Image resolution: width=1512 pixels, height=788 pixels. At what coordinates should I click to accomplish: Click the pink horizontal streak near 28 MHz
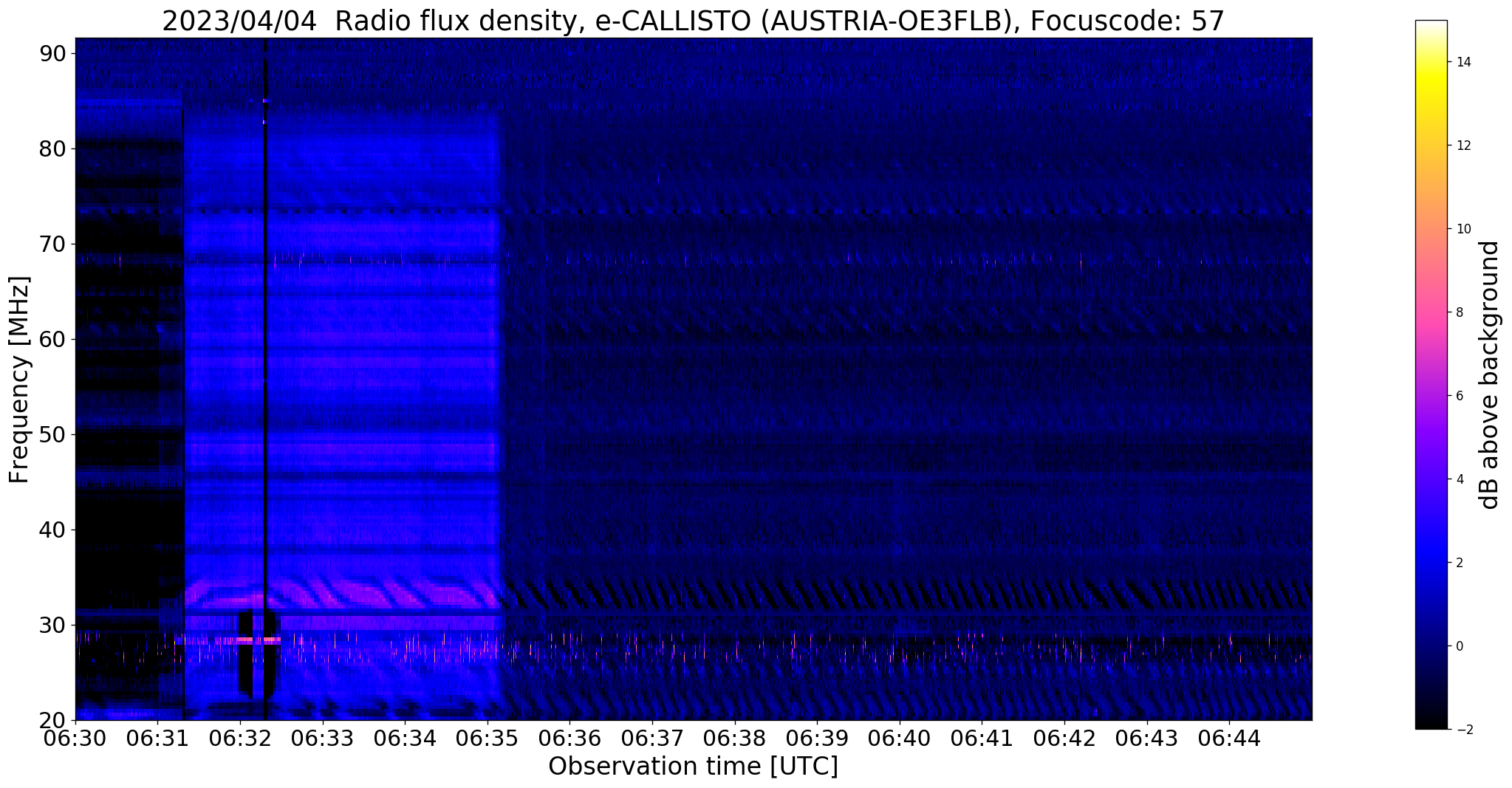(x=230, y=641)
